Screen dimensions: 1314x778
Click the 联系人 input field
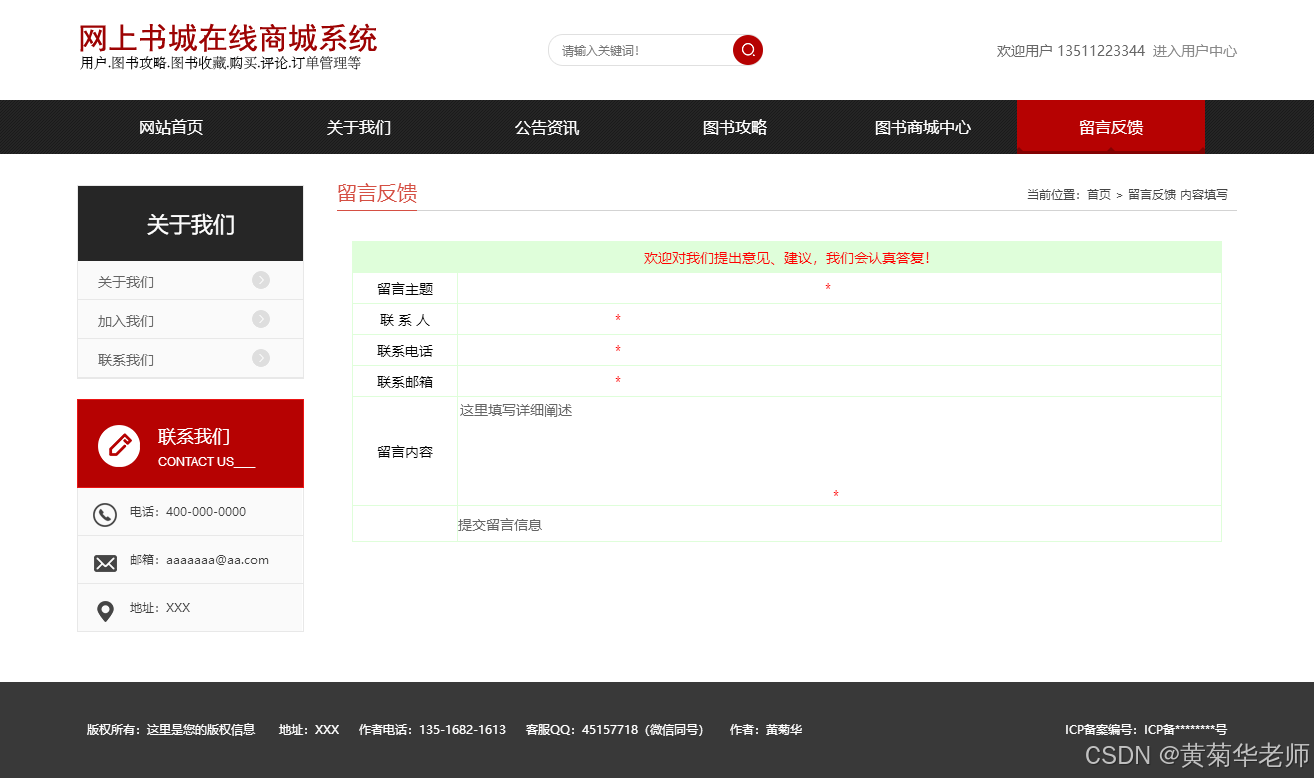point(536,319)
